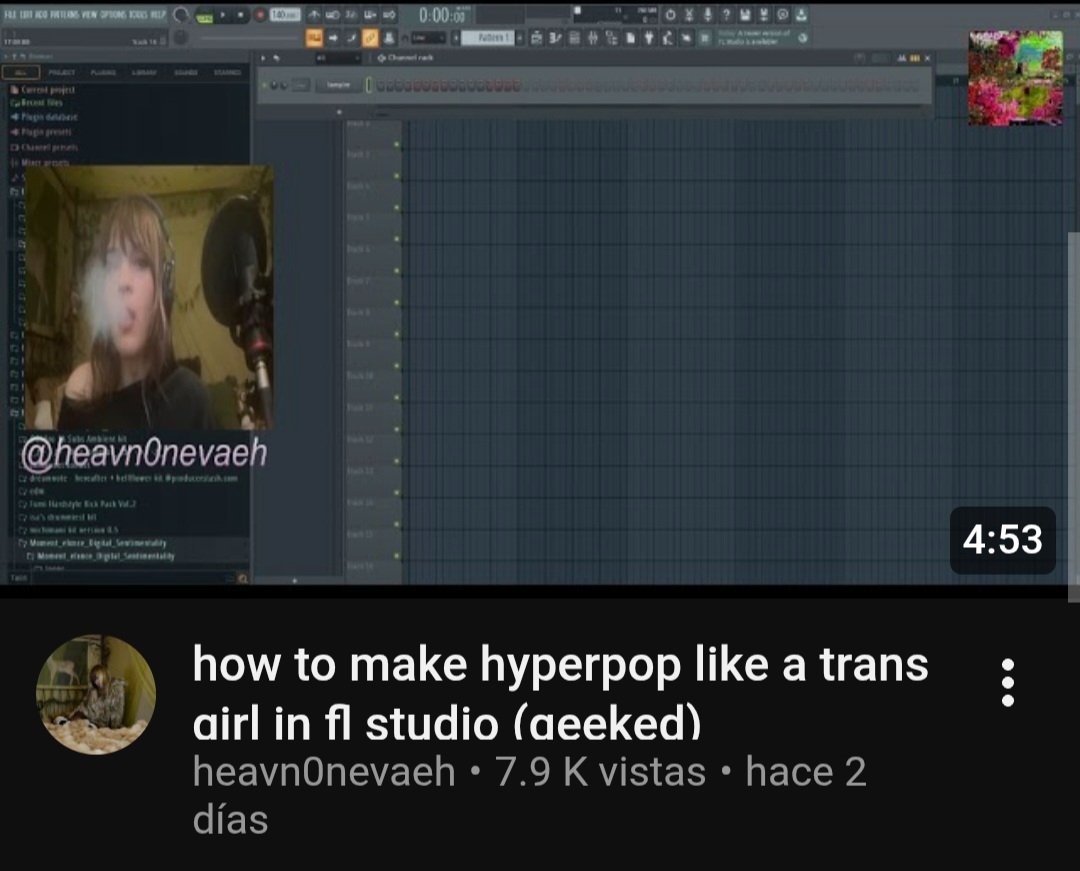1080x871 pixels.
Task: Click the 'A newer version of FL Studio' notice
Action: (754, 37)
